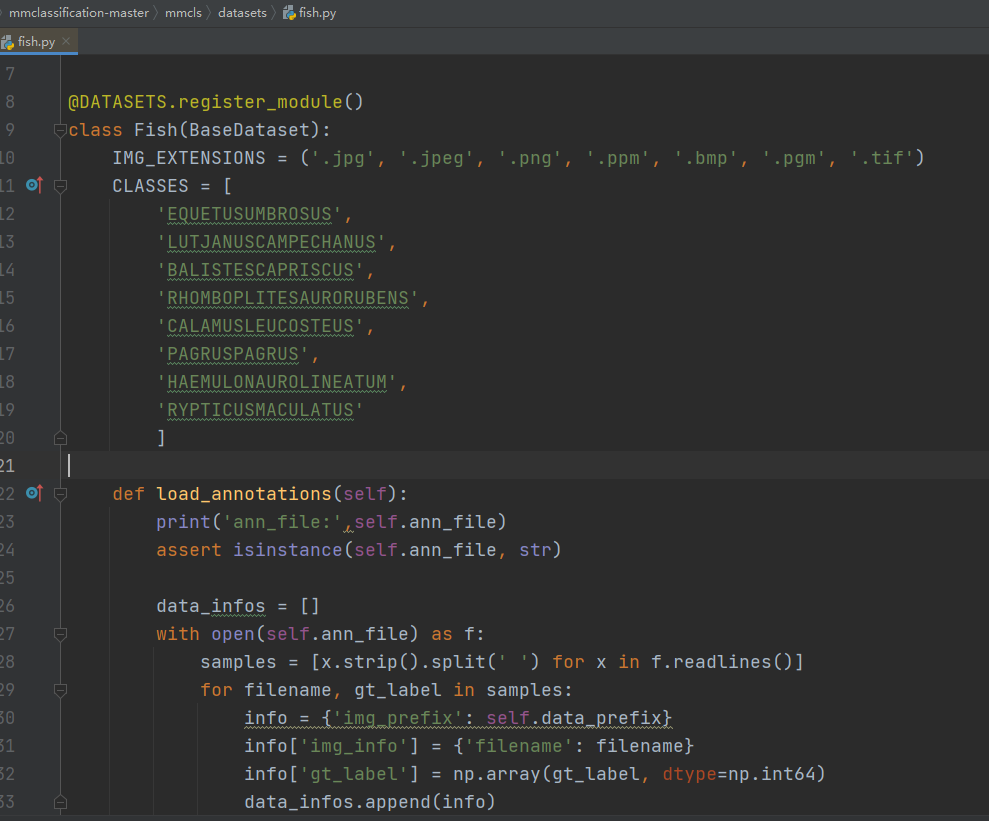Click fold end marker at data_infos.append line
989x821 pixels.
coord(61,802)
